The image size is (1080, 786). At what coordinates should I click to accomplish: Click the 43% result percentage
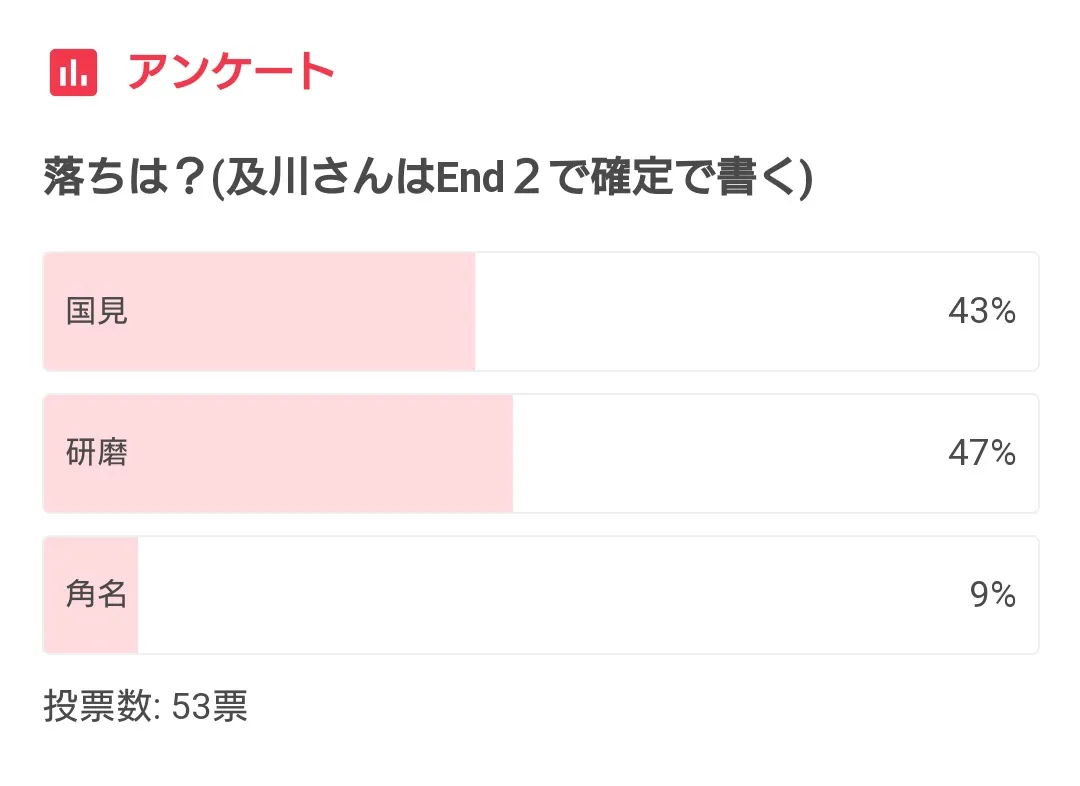981,312
